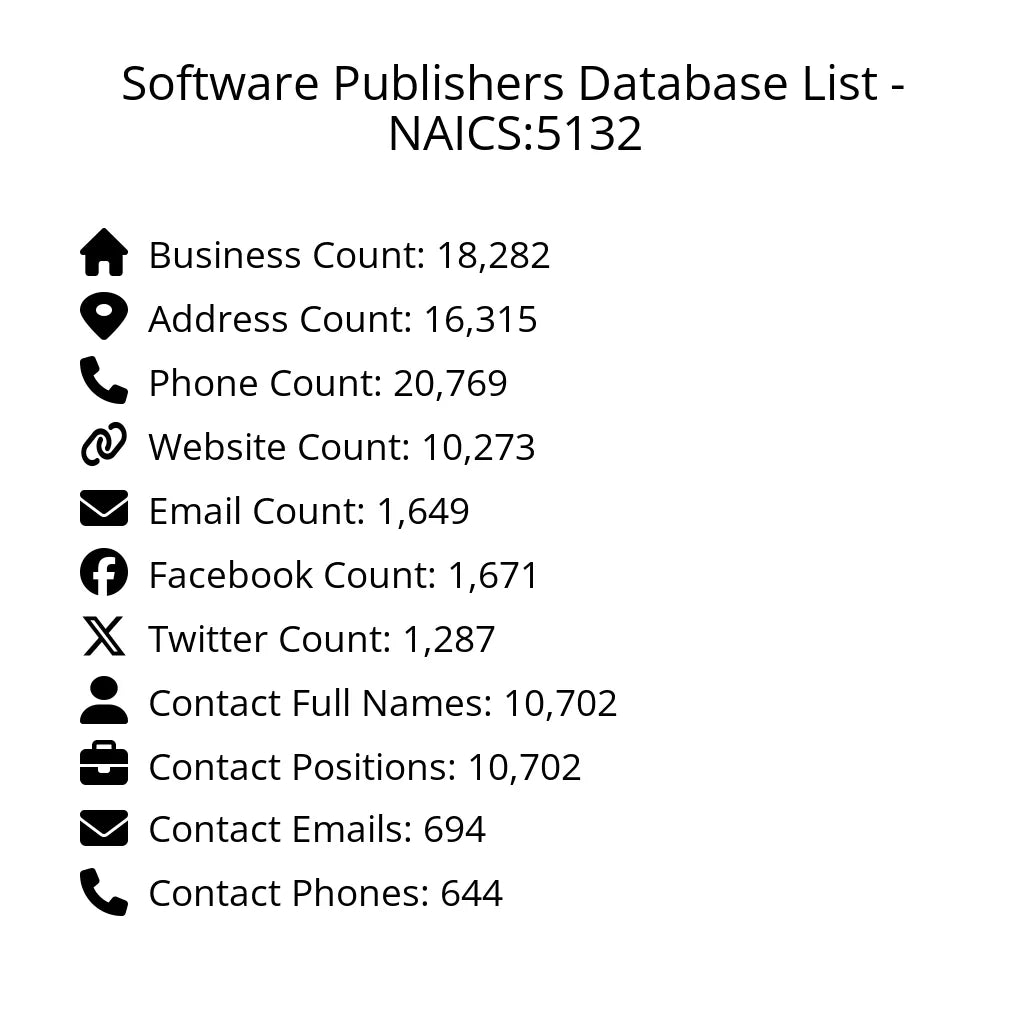The height and width of the screenshot is (1024, 1024).
Task: Click the Facebook logo icon
Action: click(x=104, y=573)
